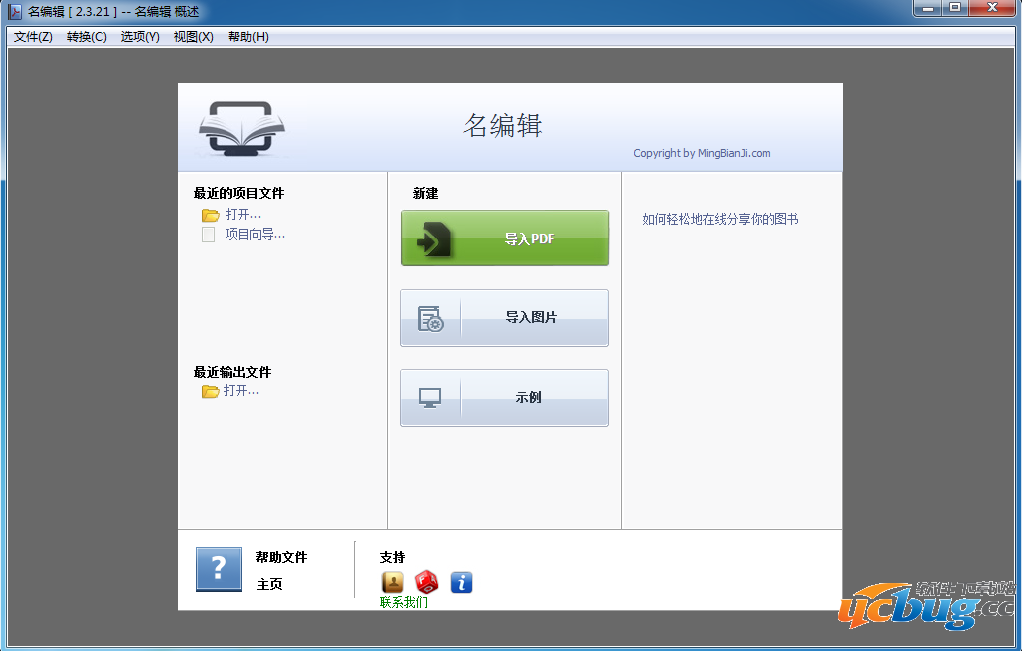1022x651 pixels.
Task: Click the green 导入PDF button
Action: (x=504, y=238)
